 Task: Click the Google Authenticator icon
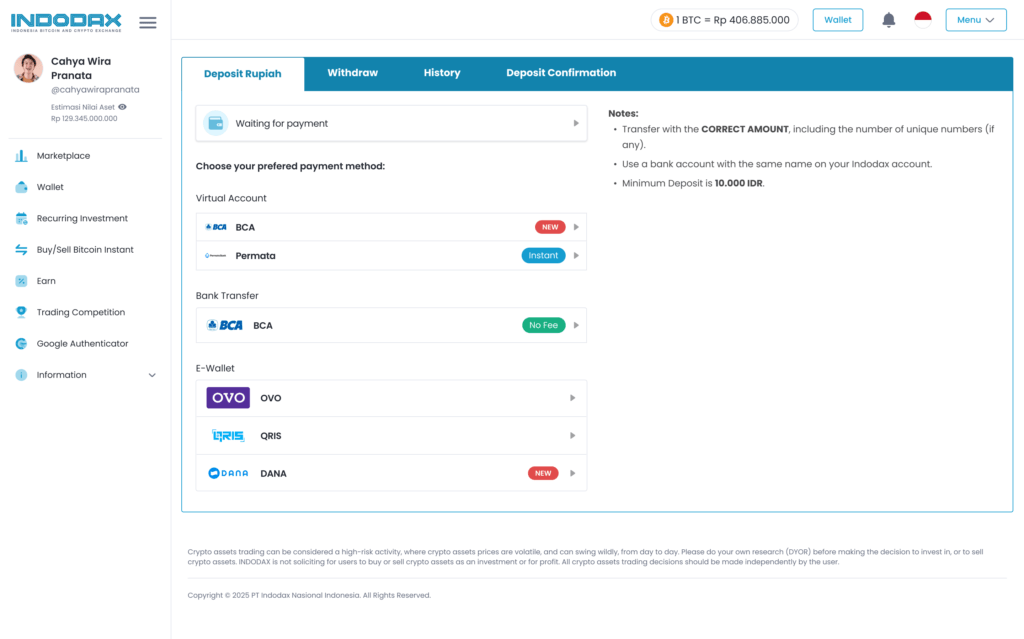coord(22,344)
